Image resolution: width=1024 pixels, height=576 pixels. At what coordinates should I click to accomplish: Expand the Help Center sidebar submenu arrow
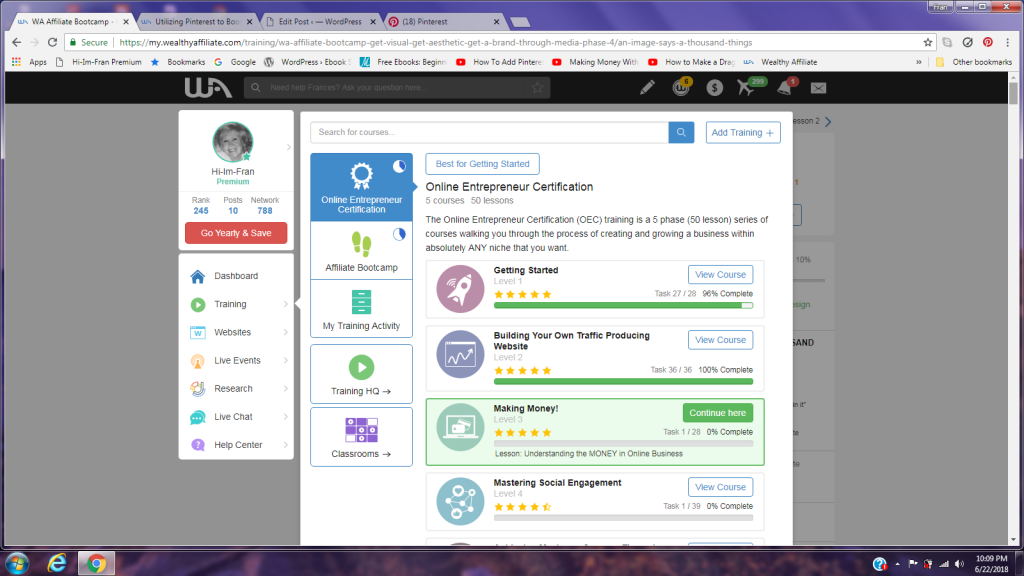(285, 445)
